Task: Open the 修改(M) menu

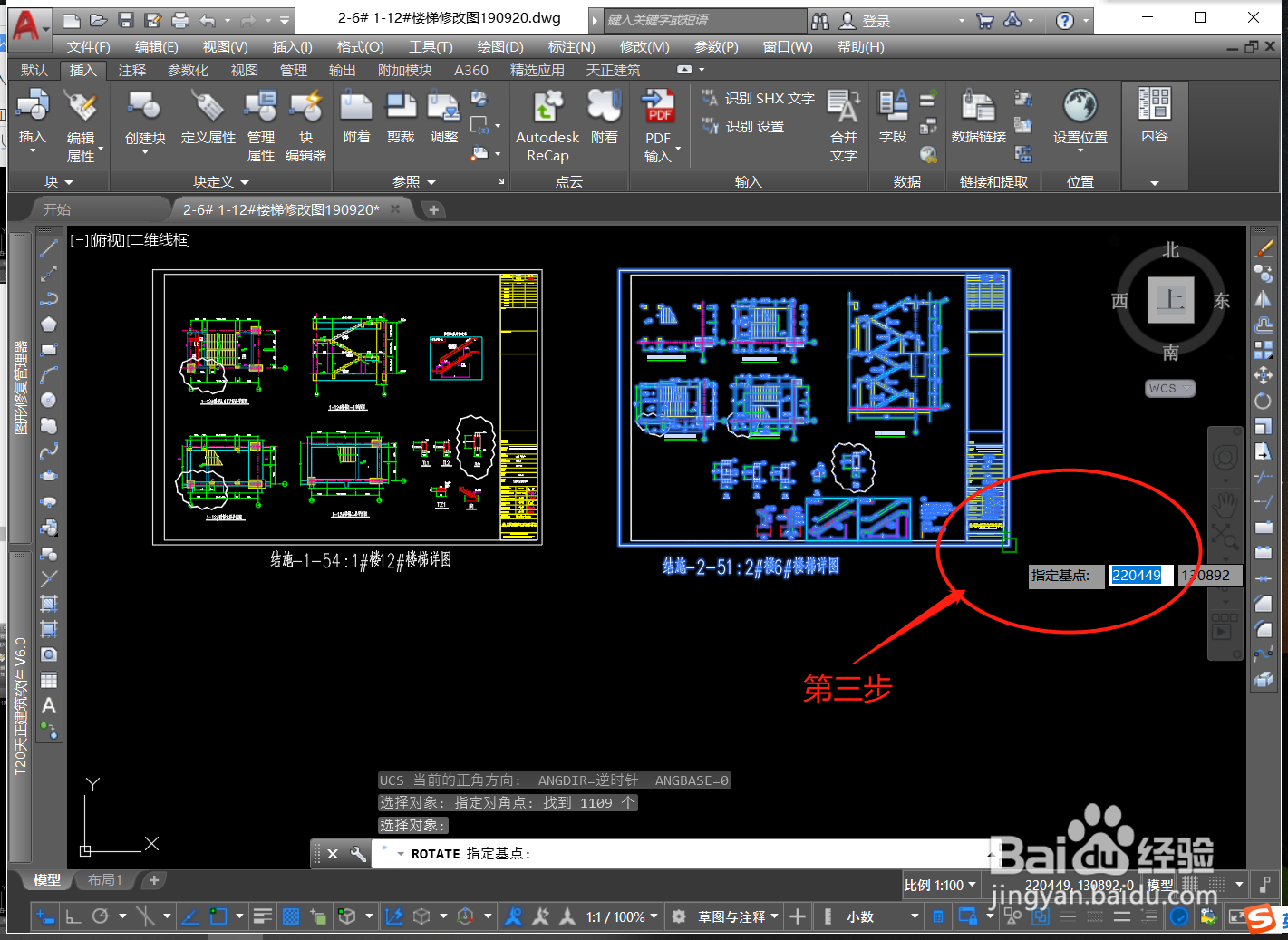Action: (644, 47)
